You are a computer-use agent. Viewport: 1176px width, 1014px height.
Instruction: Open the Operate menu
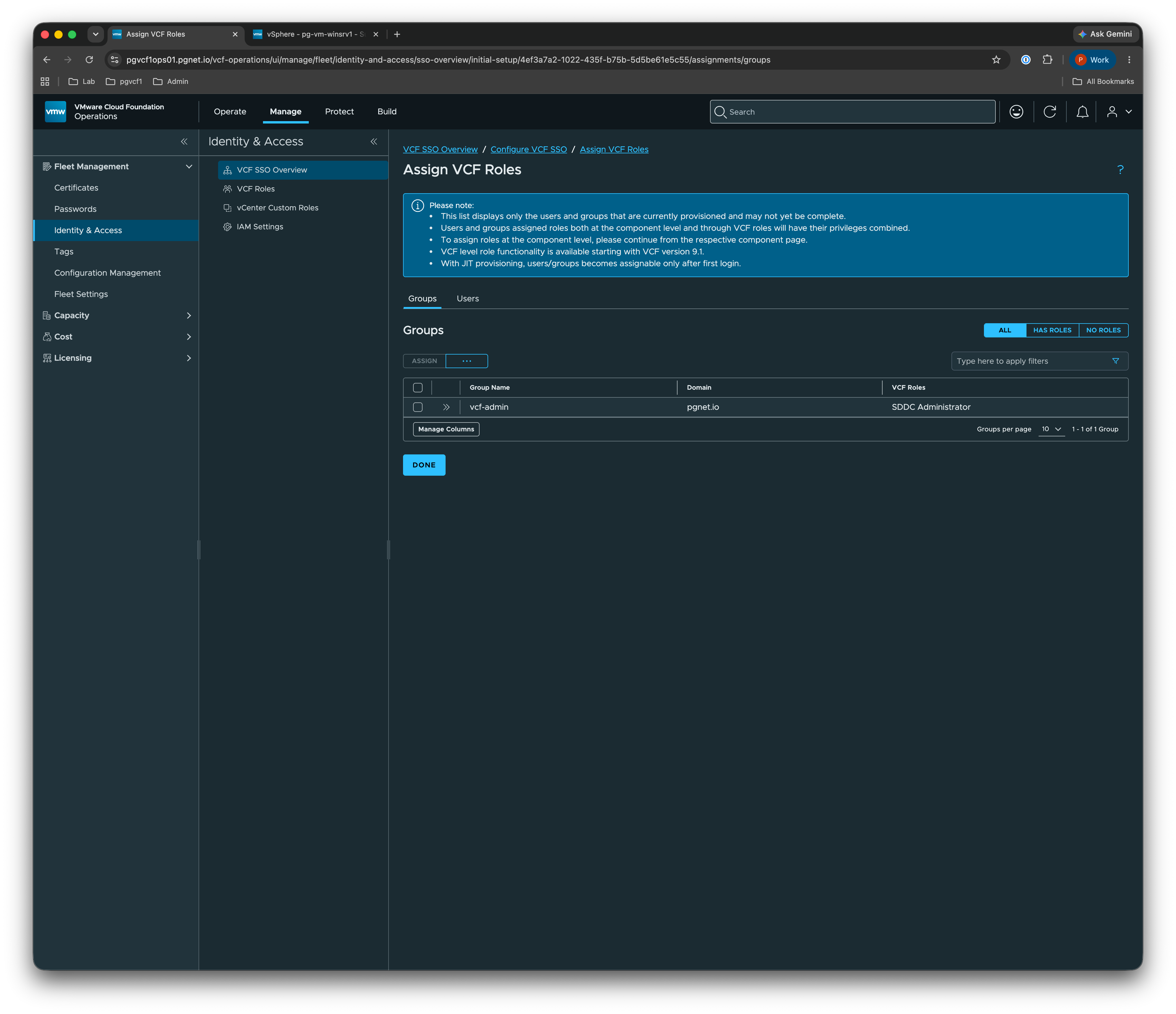[230, 112]
